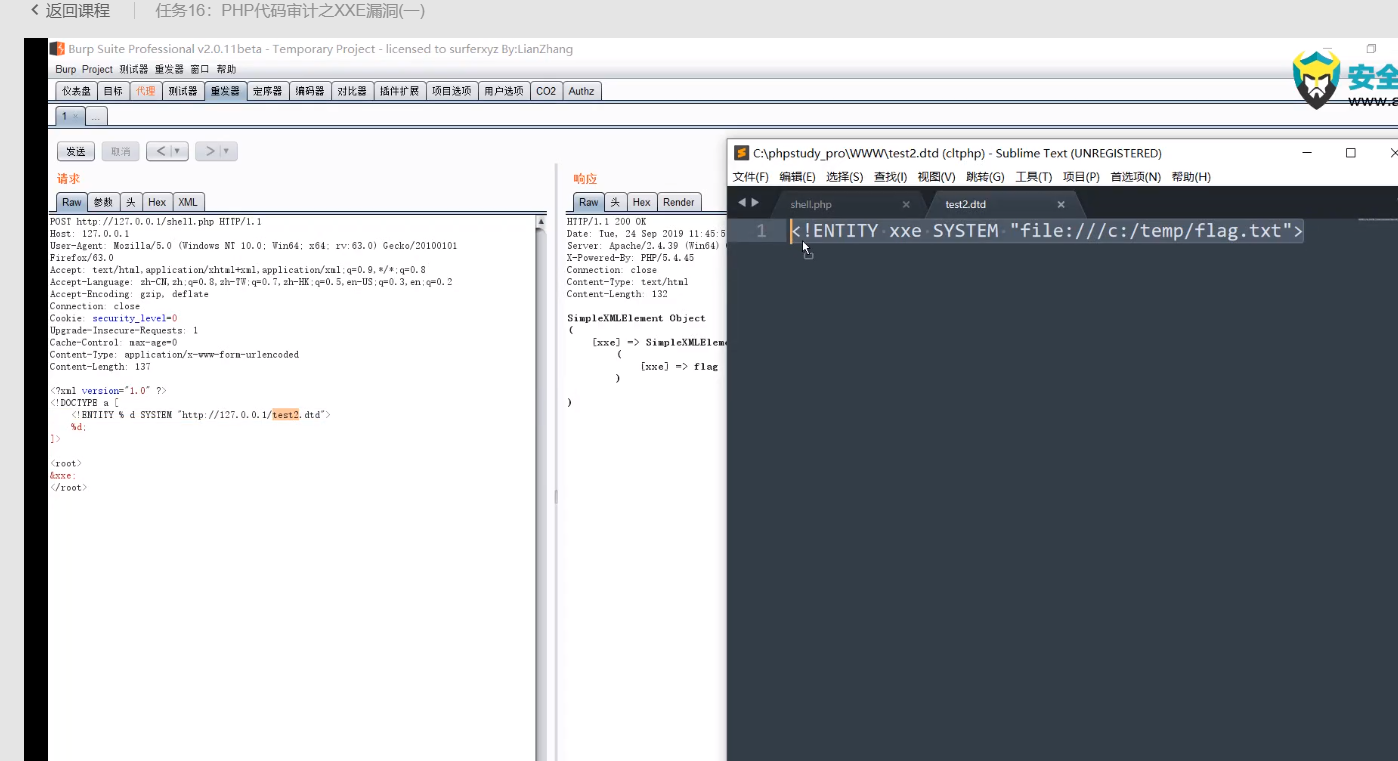This screenshot has height=761, width=1398.
Task: Click the POST request line in the editor
Action: click(155, 222)
